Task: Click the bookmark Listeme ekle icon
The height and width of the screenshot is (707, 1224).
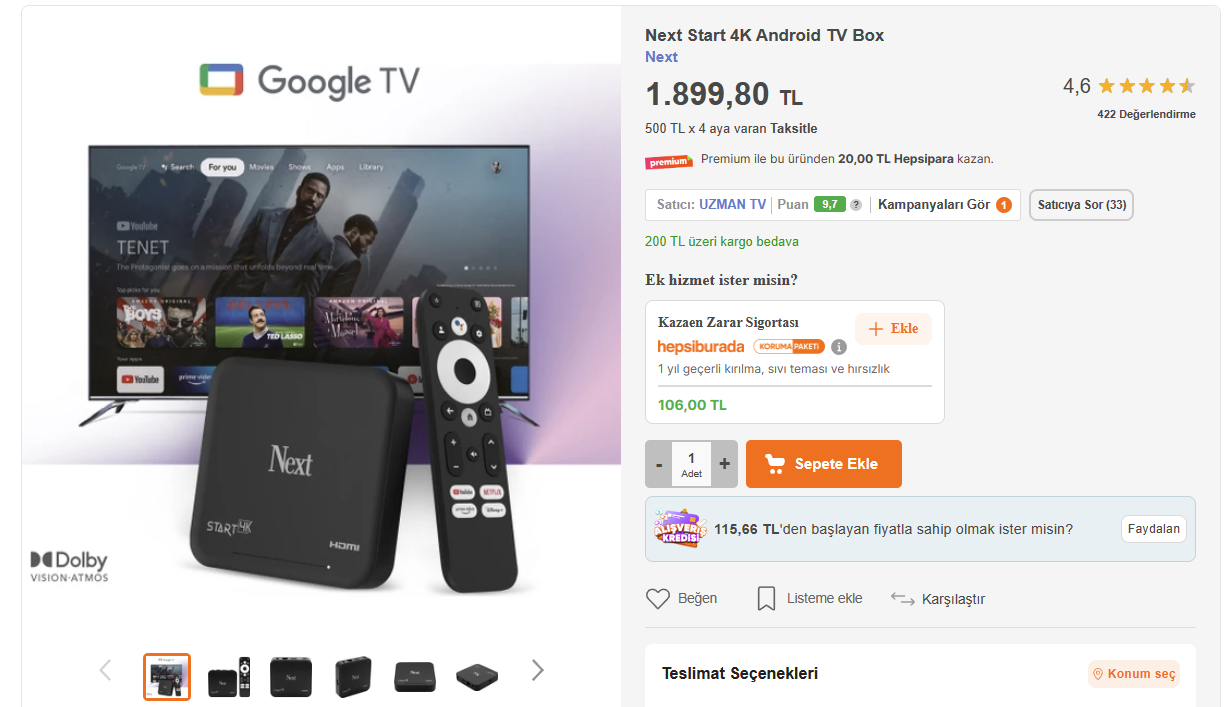Action: 766,599
